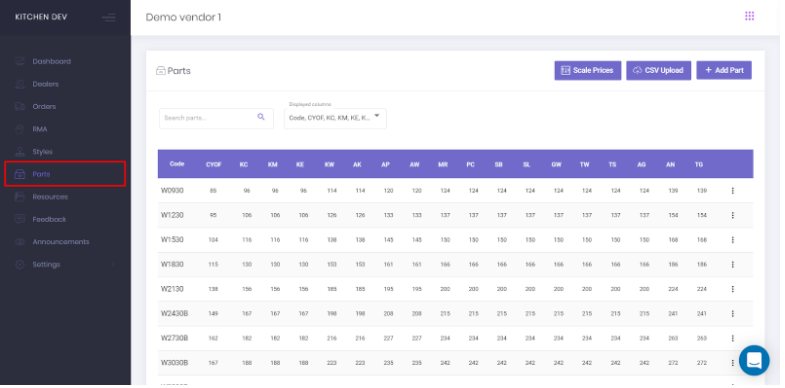This screenshot has width=785, height=388.
Task: Click the Styles sidebar icon
Action: (x=20, y=152)
